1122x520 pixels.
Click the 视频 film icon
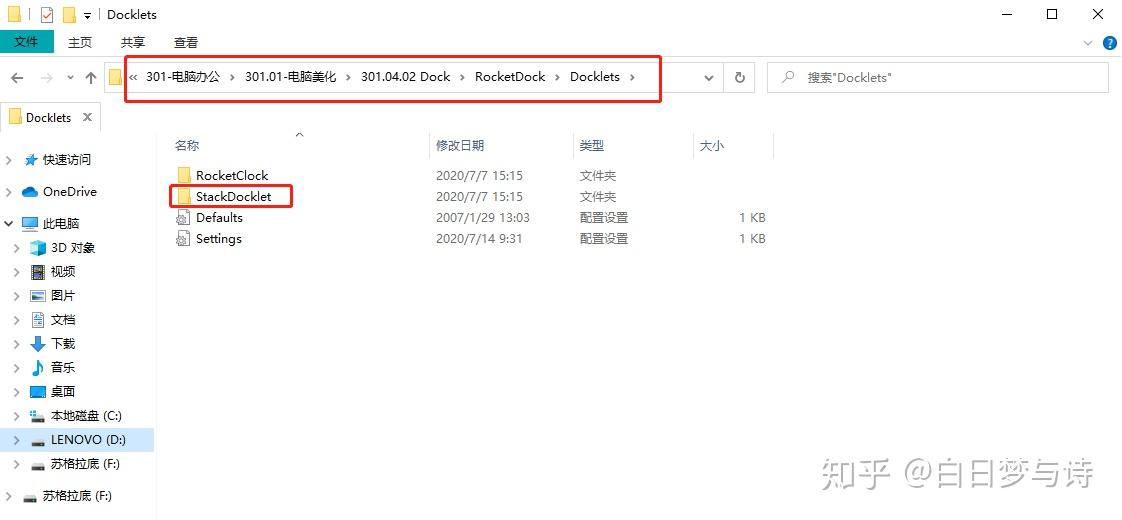tap(38, 272)
